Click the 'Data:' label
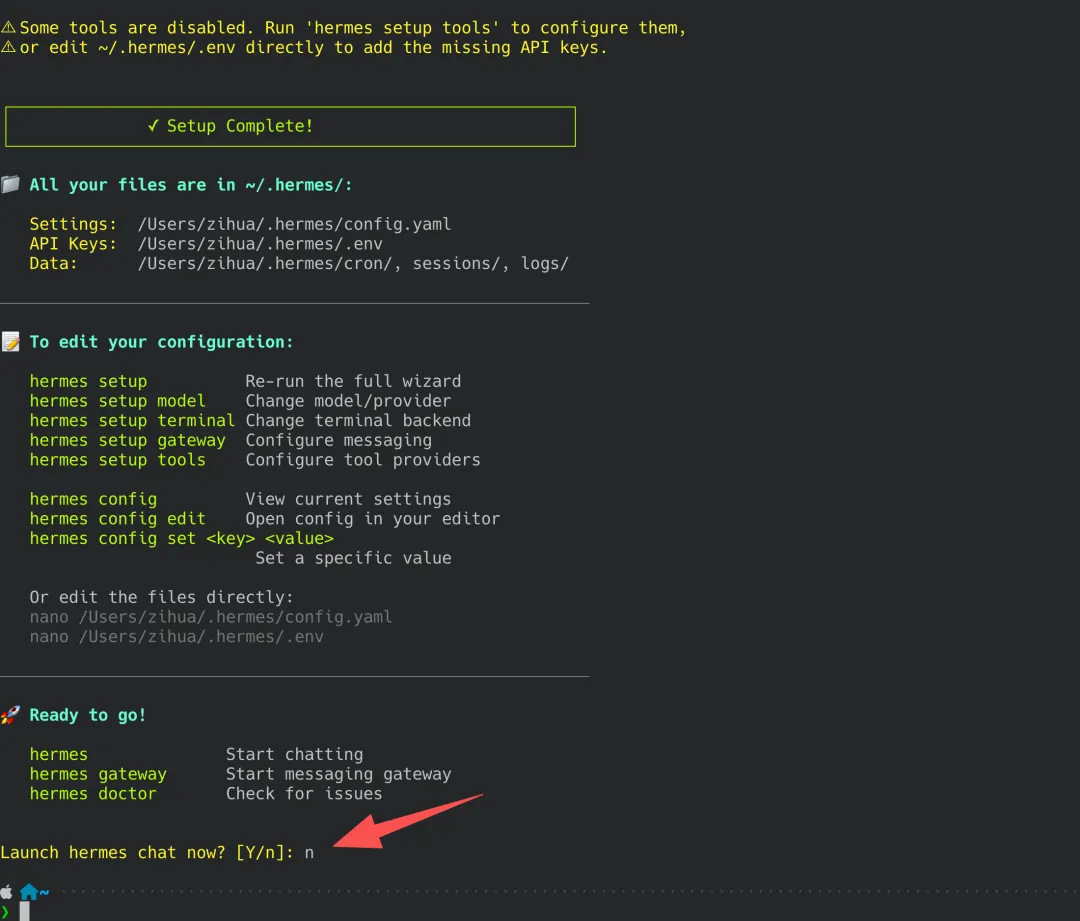1080x921 pixels. tap(54, 263)
